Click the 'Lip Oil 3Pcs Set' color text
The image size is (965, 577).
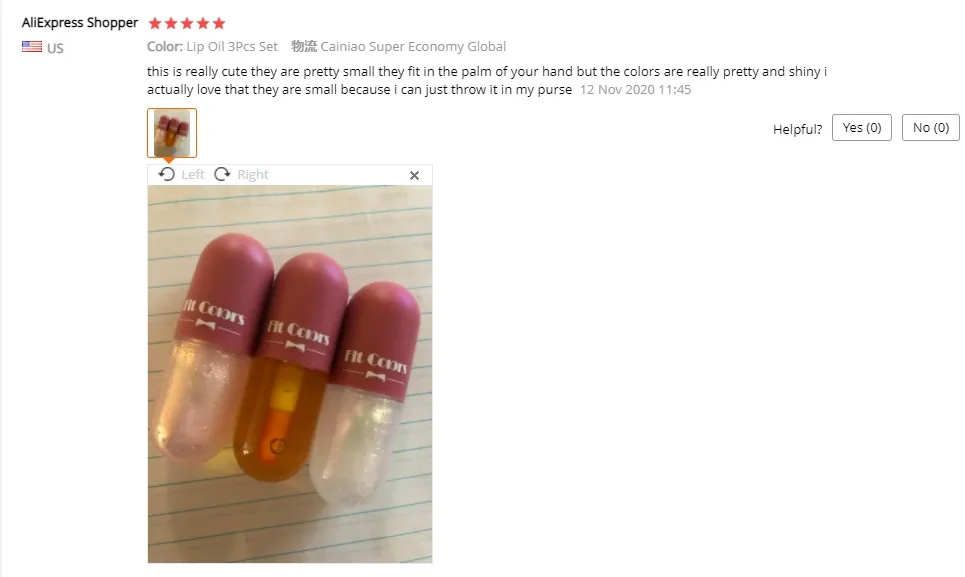(232, 47)
